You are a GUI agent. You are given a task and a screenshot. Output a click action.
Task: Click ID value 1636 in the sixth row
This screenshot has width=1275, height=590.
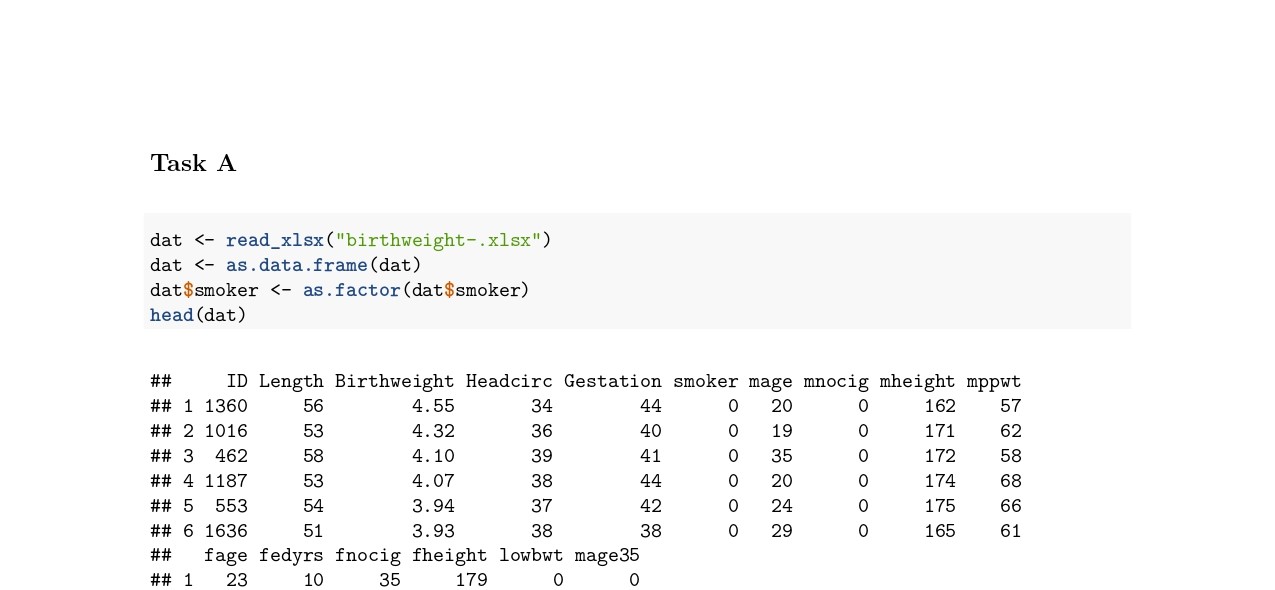point(226,531)
